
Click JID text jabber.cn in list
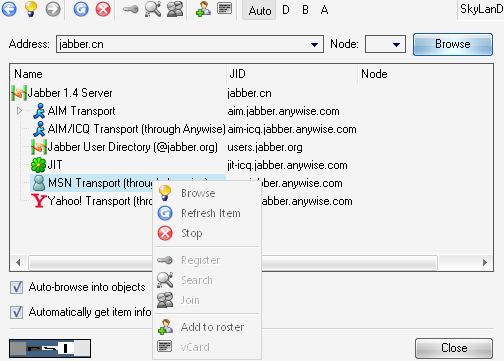249,93
